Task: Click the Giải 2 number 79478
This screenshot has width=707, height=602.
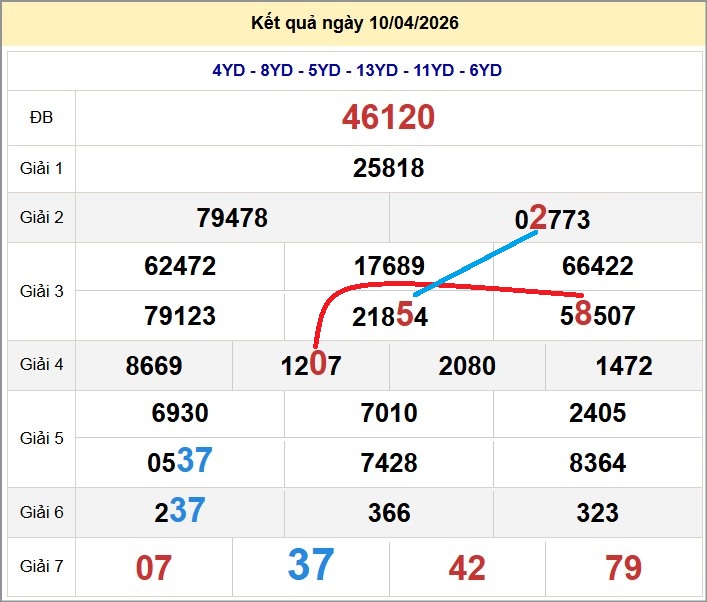Action: pos(232,218)
